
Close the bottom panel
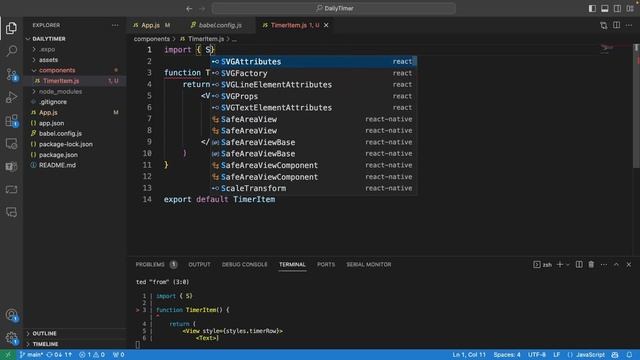(629, 264)
